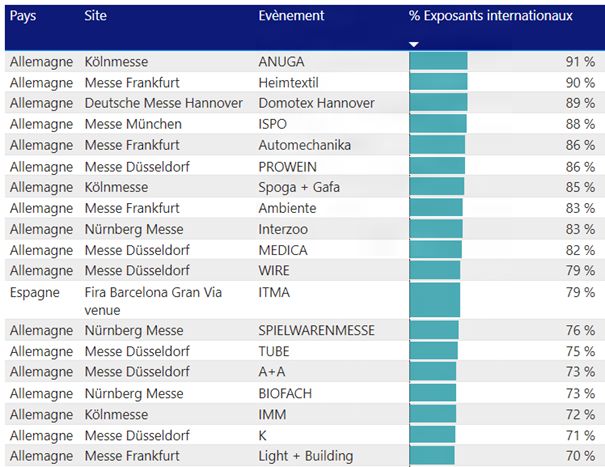Click the data bar for ANUGA
Screen dimensions: 605x467
click(438, 61)
